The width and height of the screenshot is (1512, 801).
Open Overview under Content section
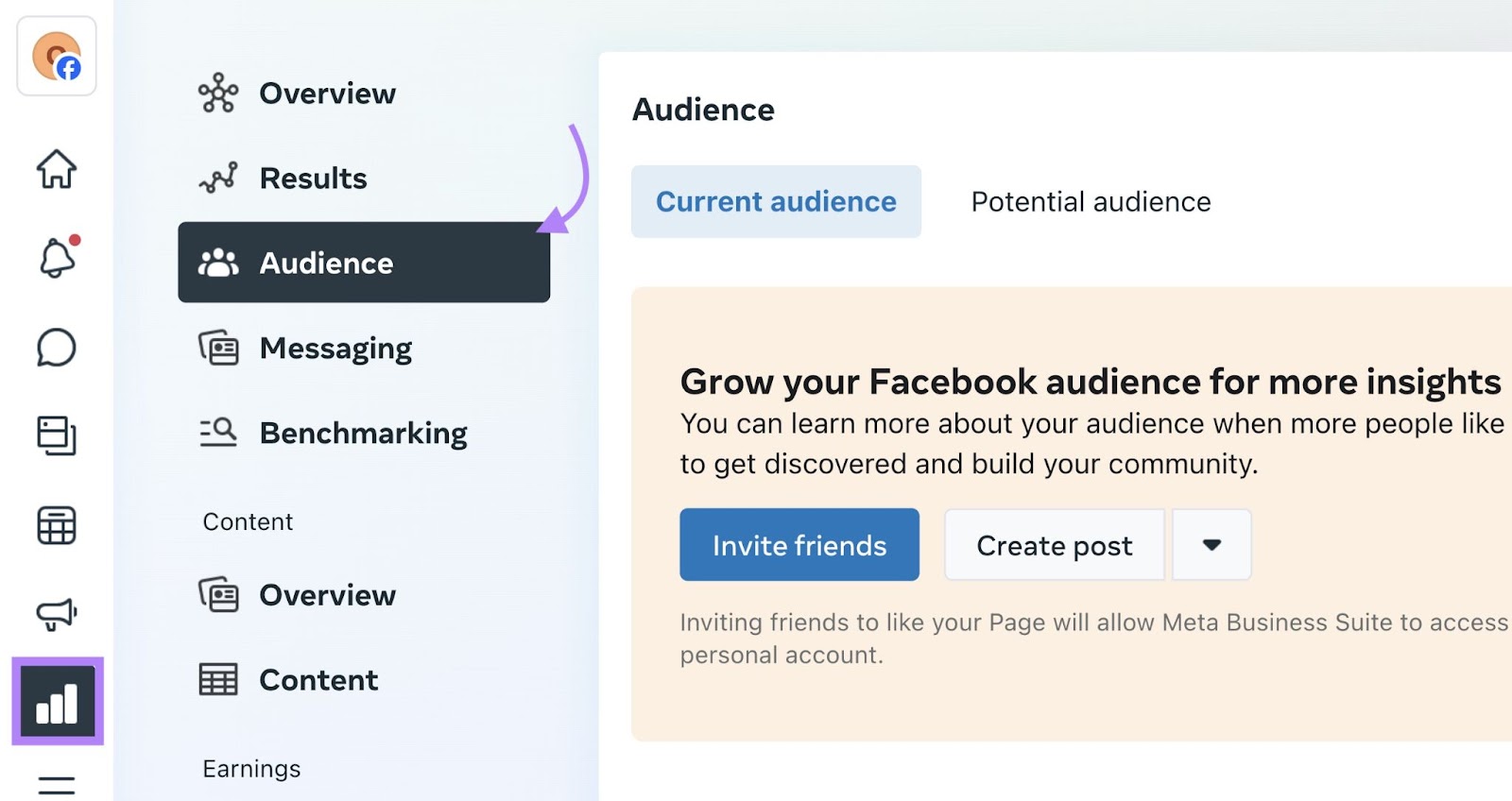tap(298, 595)
